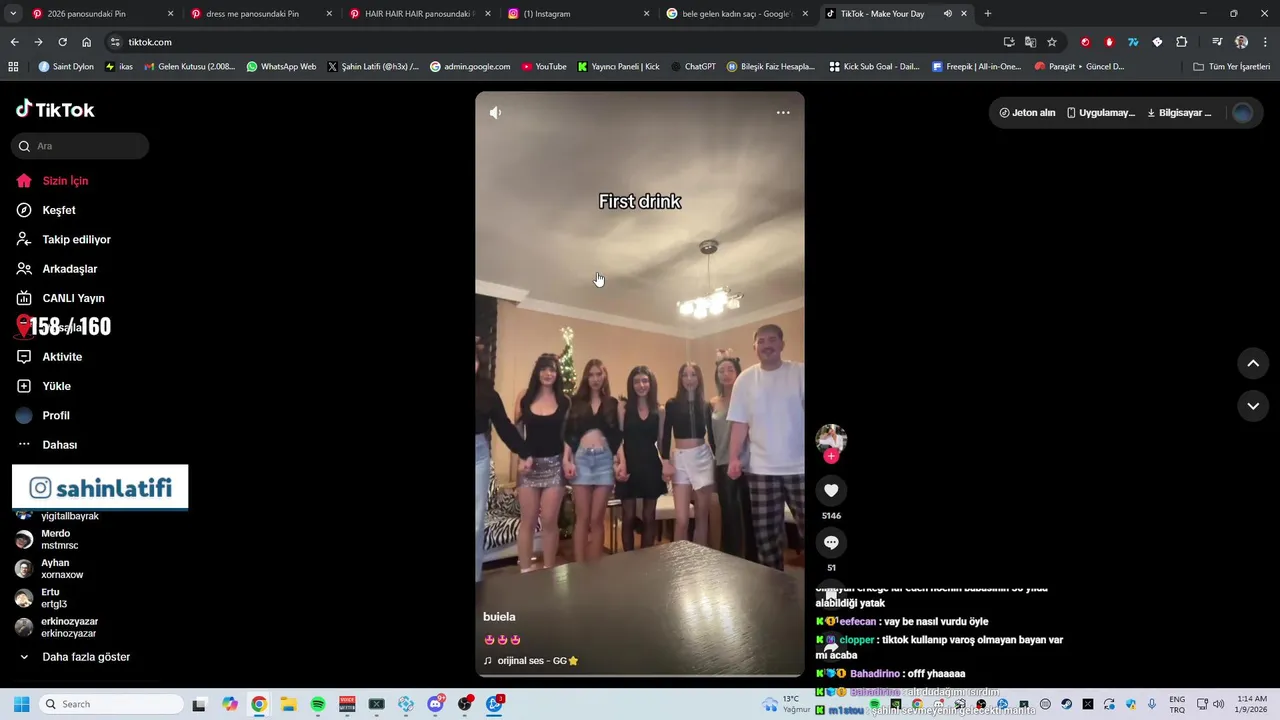1280x720 pixels.
Task: Go to the previous video with up arrow
Action: (1253, 363)
